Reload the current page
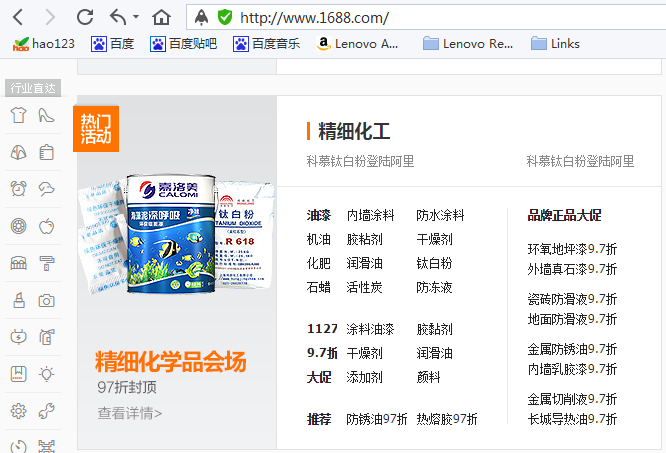Screen dimensions: 666x453 tap(85, 17)
